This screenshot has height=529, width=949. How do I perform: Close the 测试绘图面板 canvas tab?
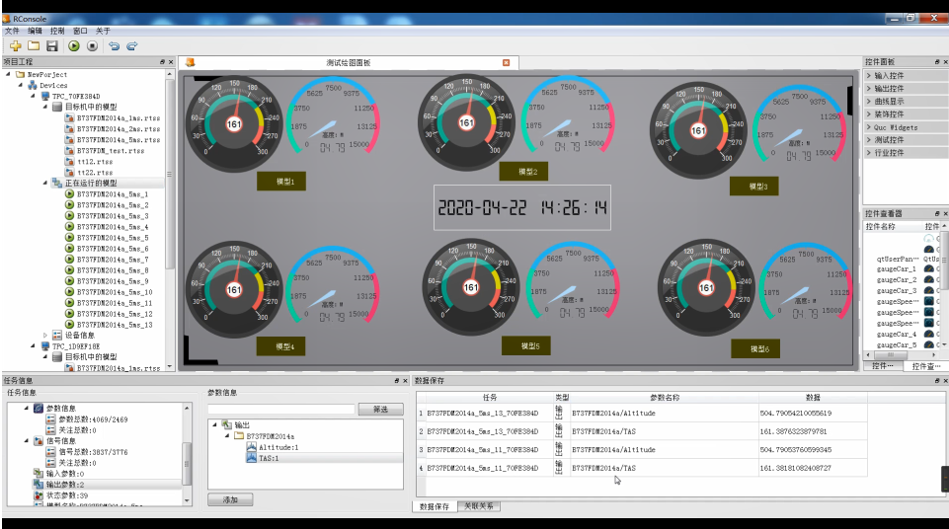click(505, 62)
